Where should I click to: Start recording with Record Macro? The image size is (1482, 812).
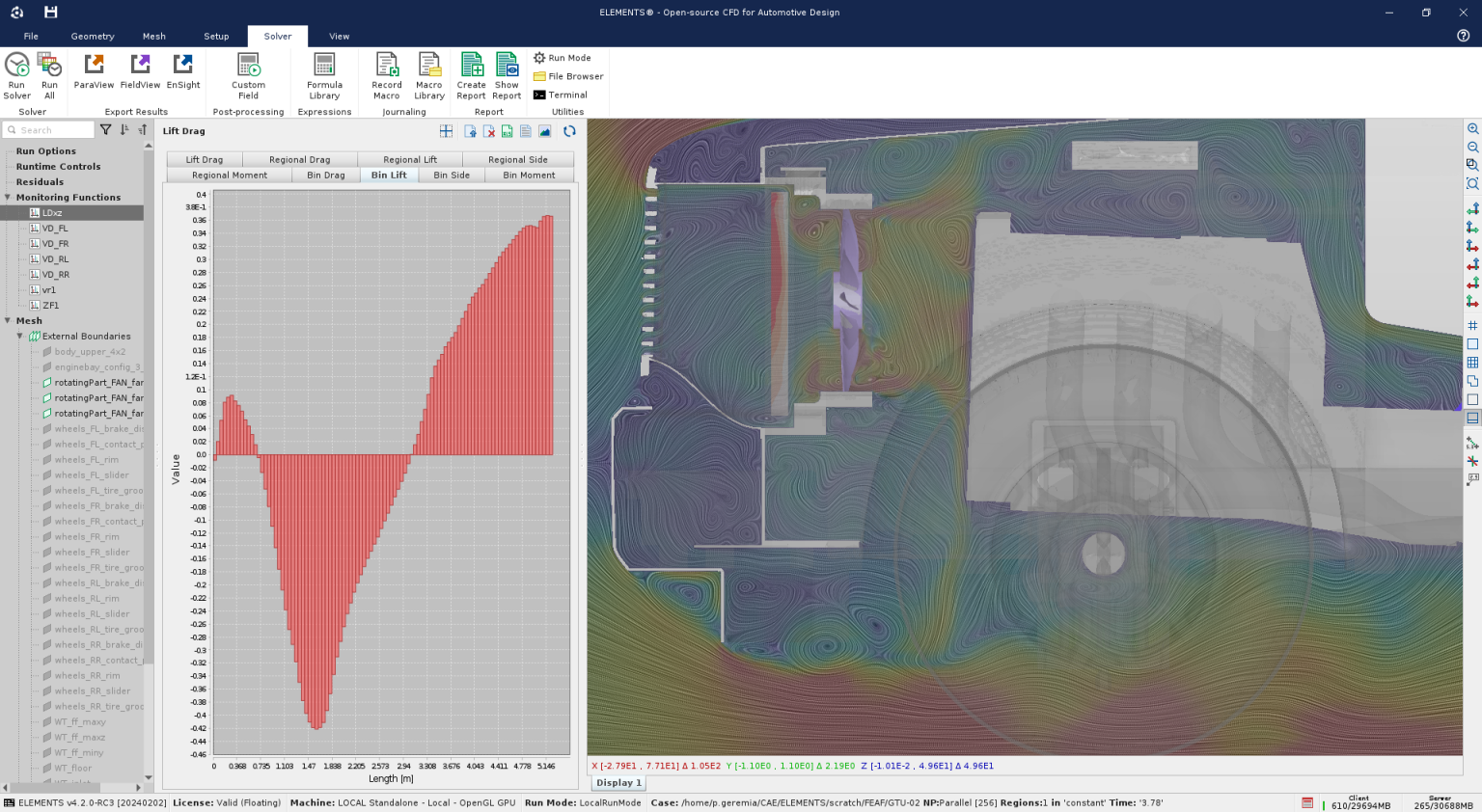pos(386,75)
